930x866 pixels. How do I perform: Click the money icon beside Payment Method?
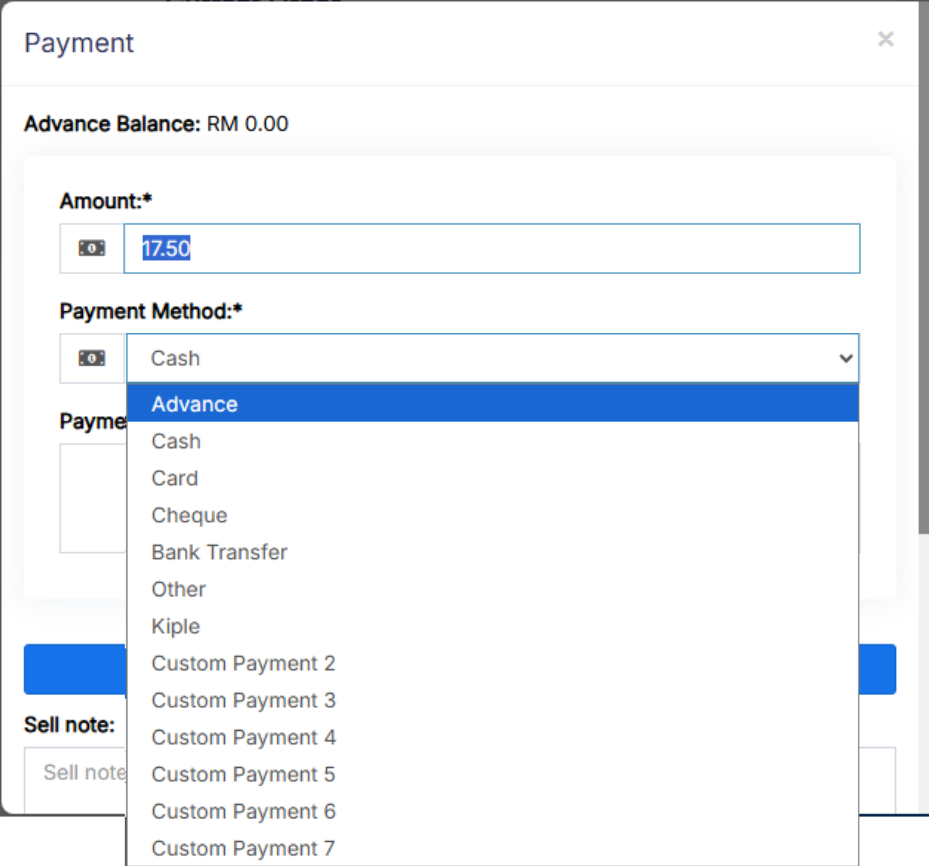click(x=92, y=358)
